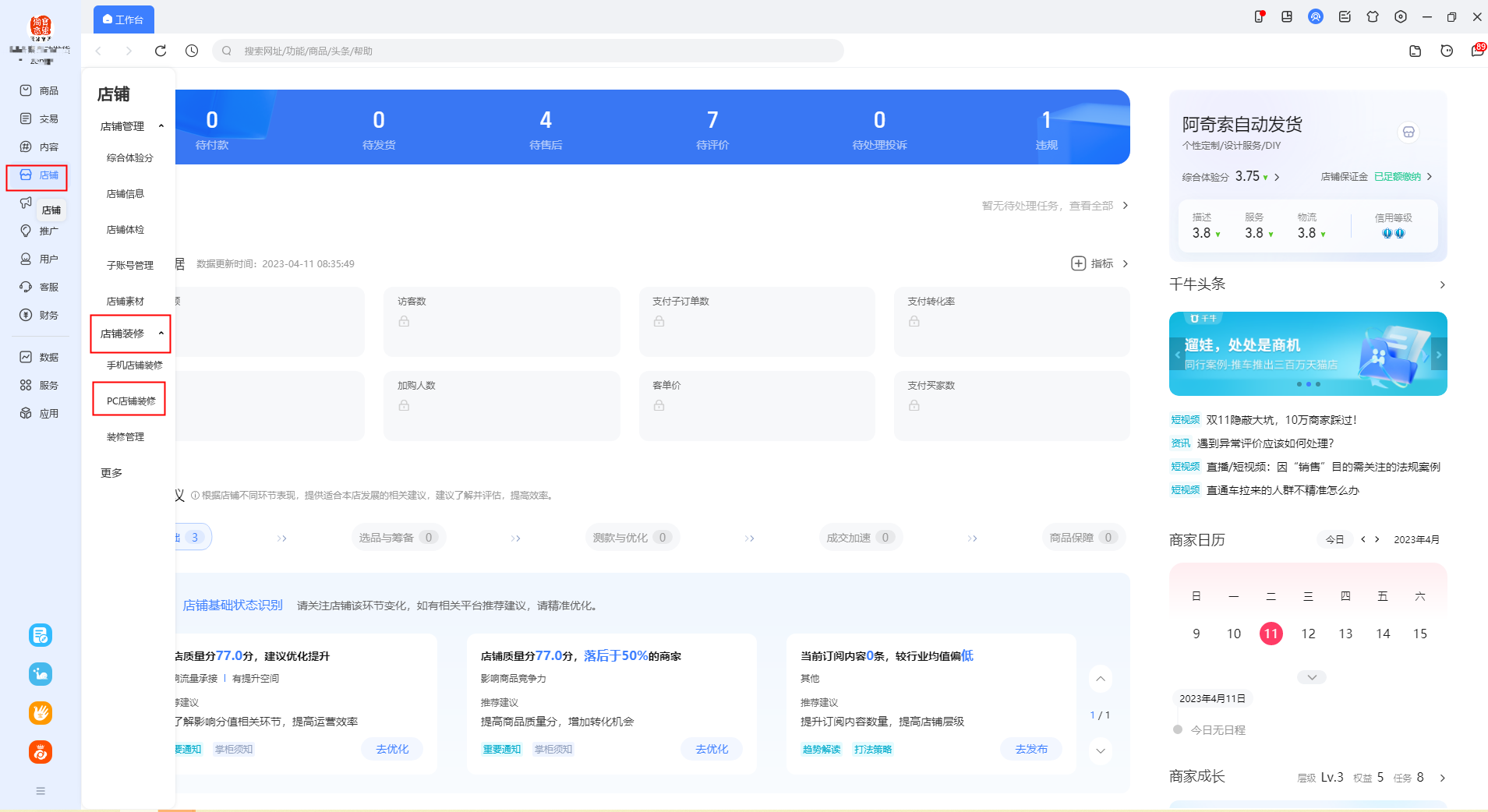1488x812 pixels.
Task: Switch to the 工作台 tab
Action: [124, 19]
